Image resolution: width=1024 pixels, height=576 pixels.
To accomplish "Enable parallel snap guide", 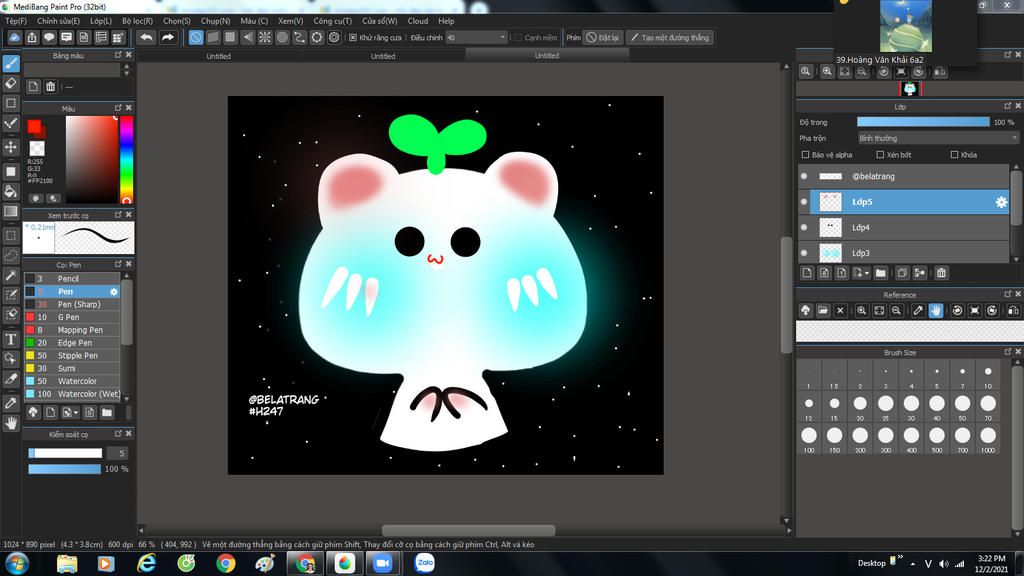I will [213, 37].
